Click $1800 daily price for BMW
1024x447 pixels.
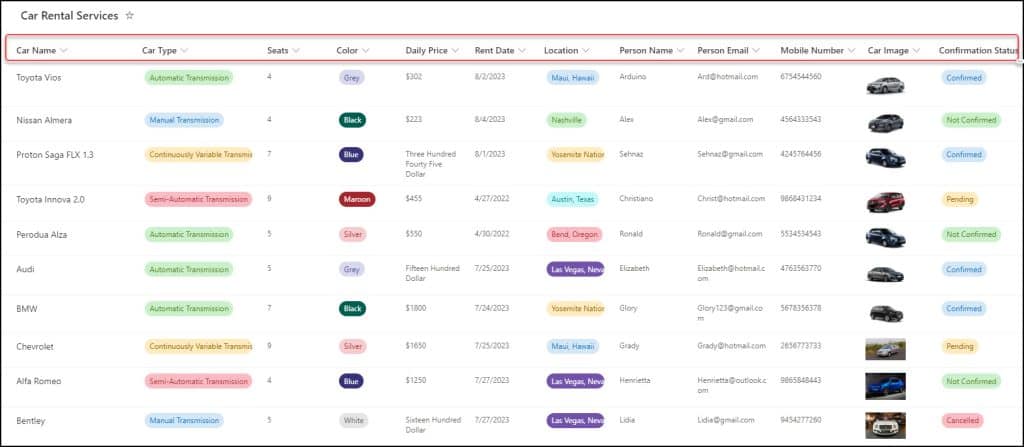[415, 308]
